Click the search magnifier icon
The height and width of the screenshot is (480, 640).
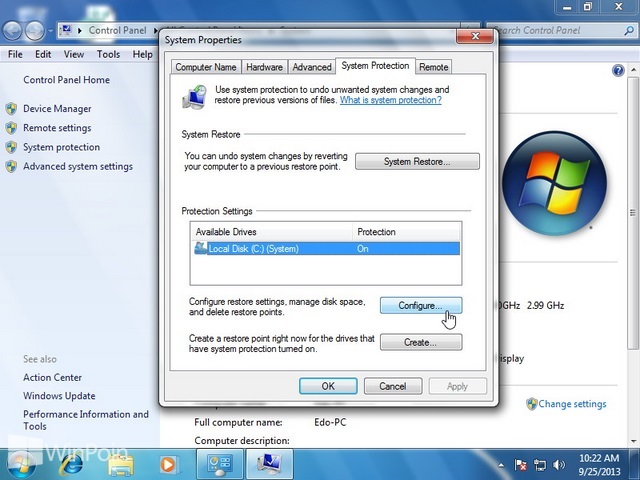coord(629,30)
